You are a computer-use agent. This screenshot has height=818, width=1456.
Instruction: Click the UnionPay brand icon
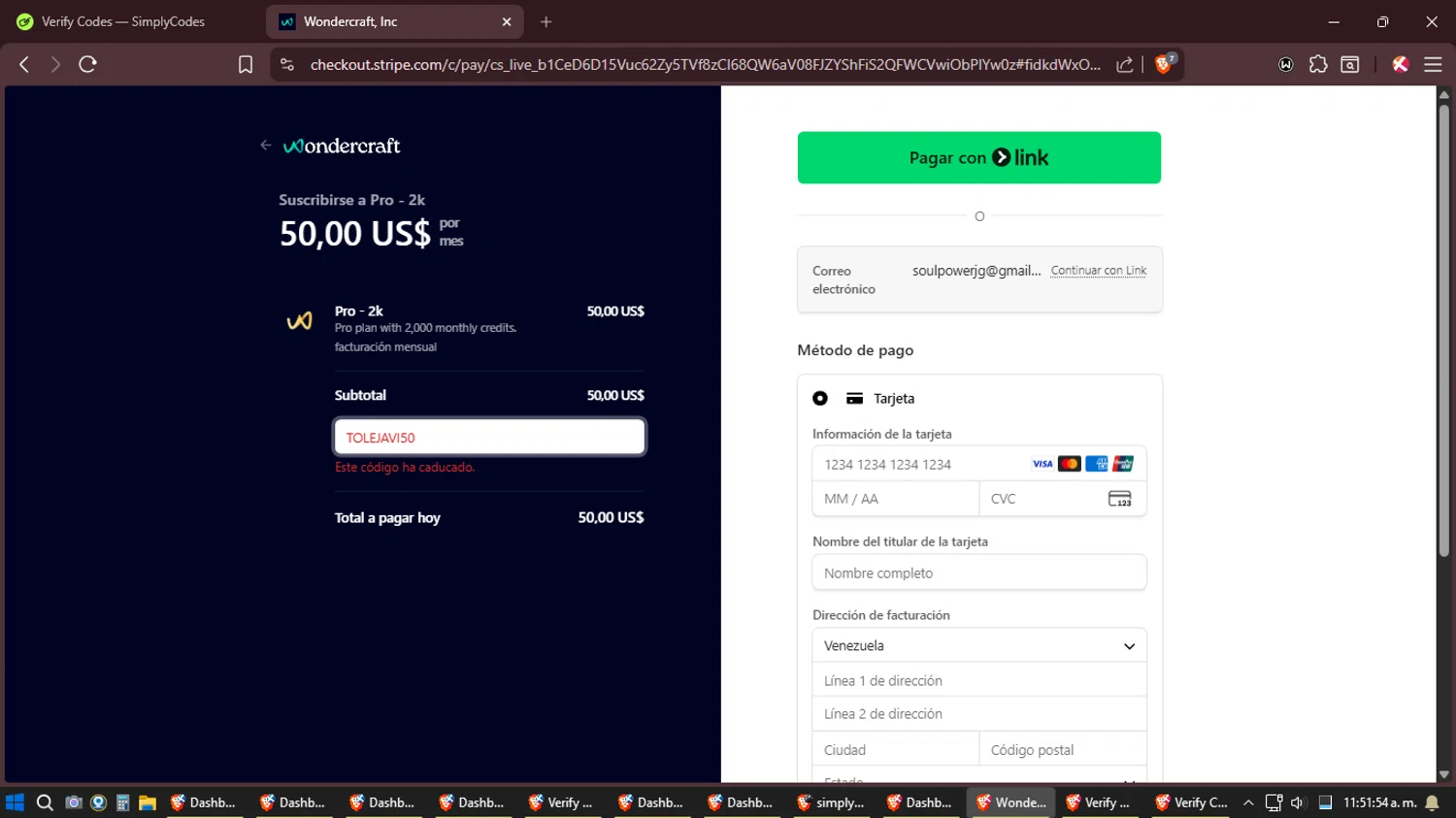click(x=1123, y=464)
